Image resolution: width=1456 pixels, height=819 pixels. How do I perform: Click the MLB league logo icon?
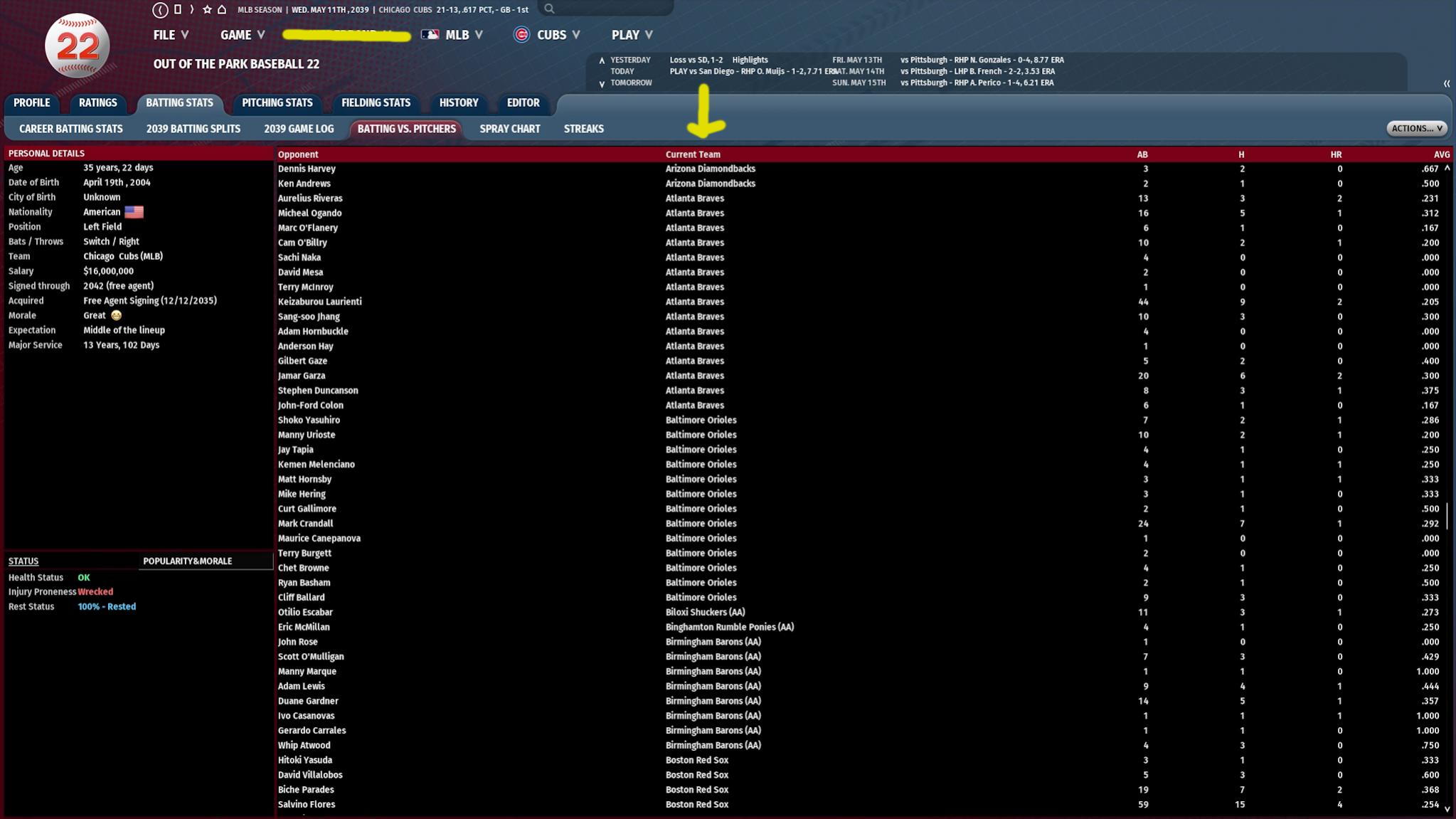pos(430,35)
